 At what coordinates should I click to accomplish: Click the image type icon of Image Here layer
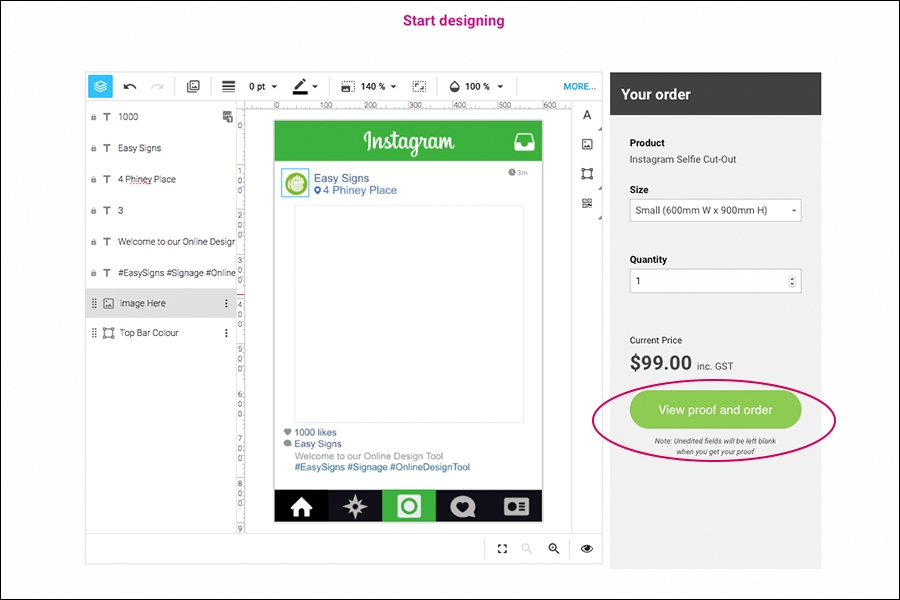coord(108,303)
